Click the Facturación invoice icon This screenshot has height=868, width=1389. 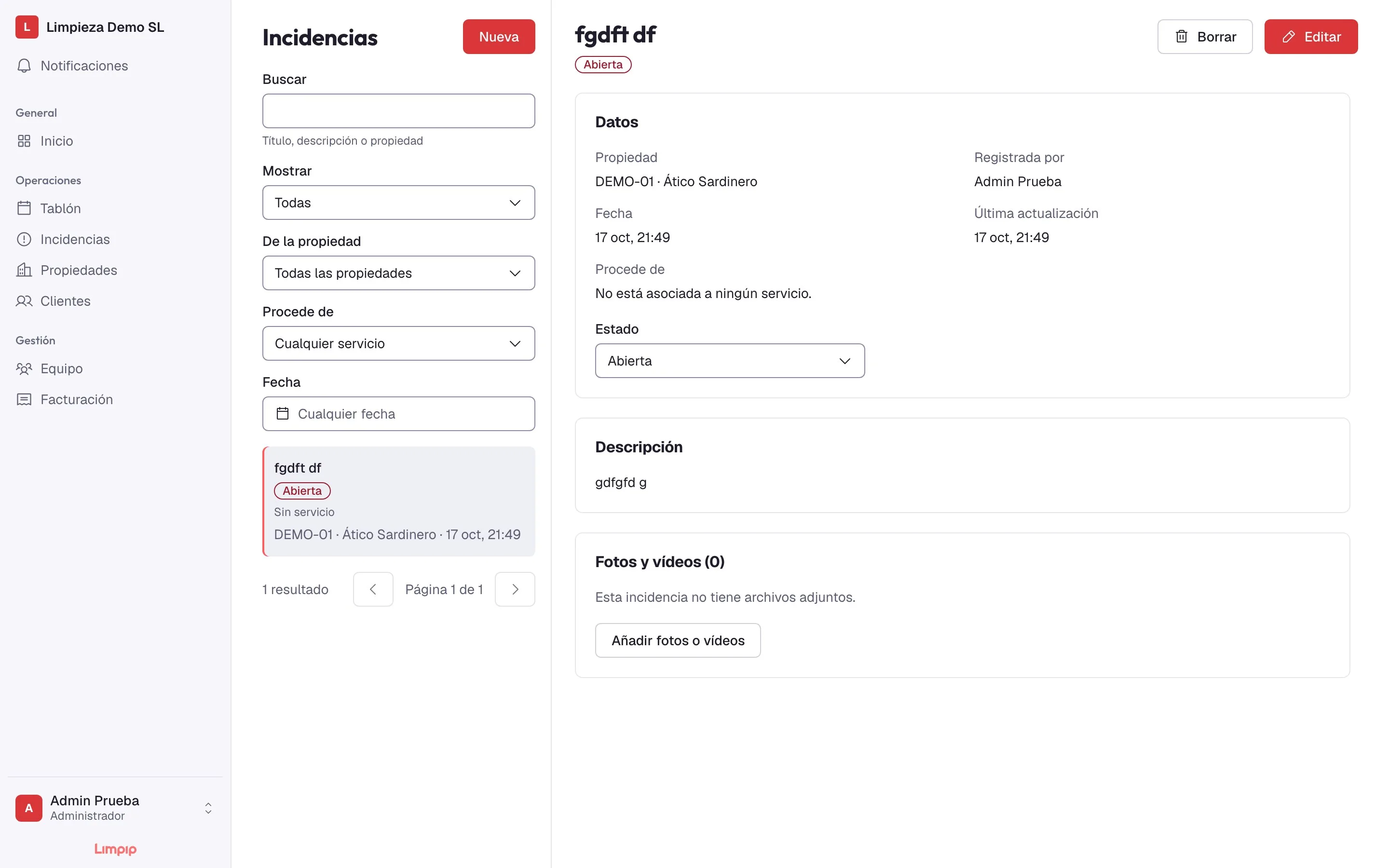(x=24, y=400)
